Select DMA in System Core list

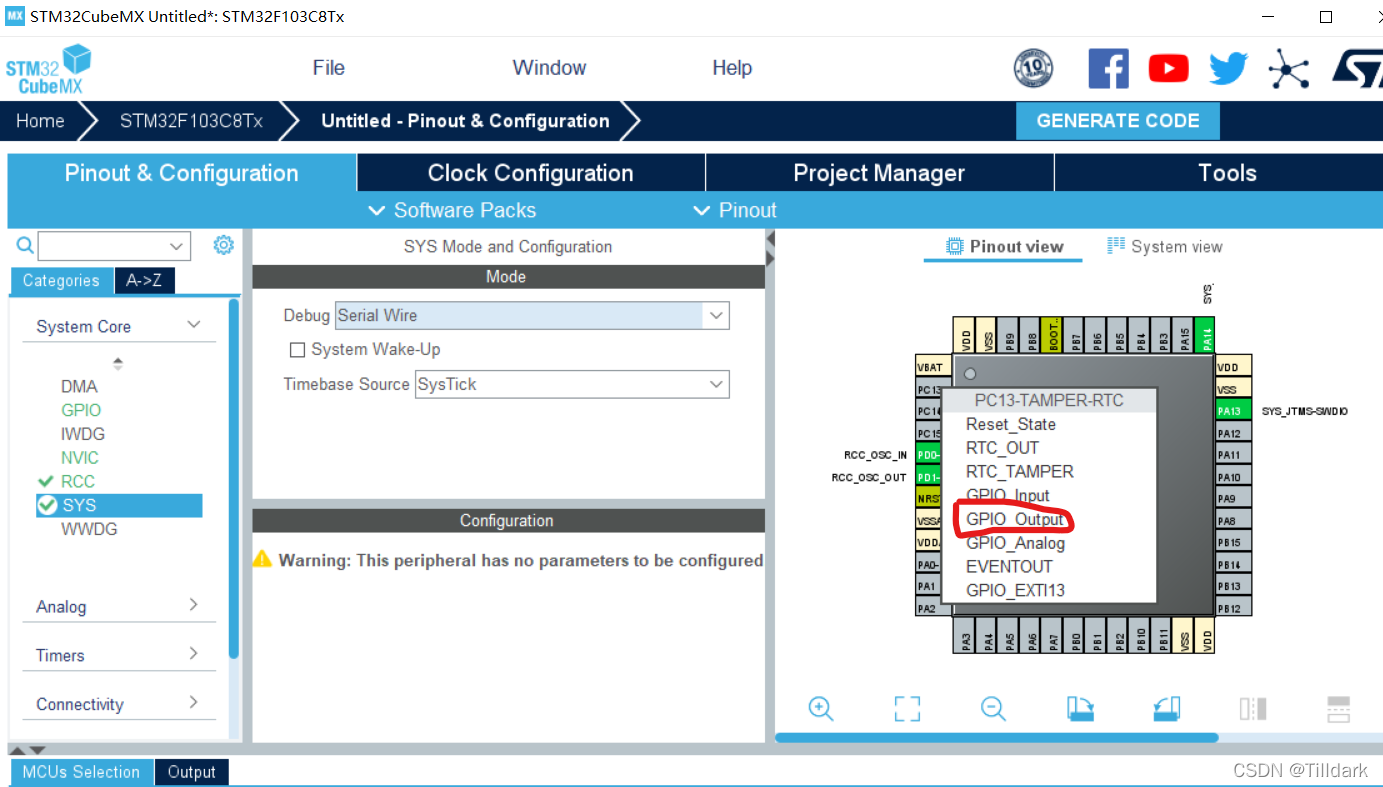[79, 386]
